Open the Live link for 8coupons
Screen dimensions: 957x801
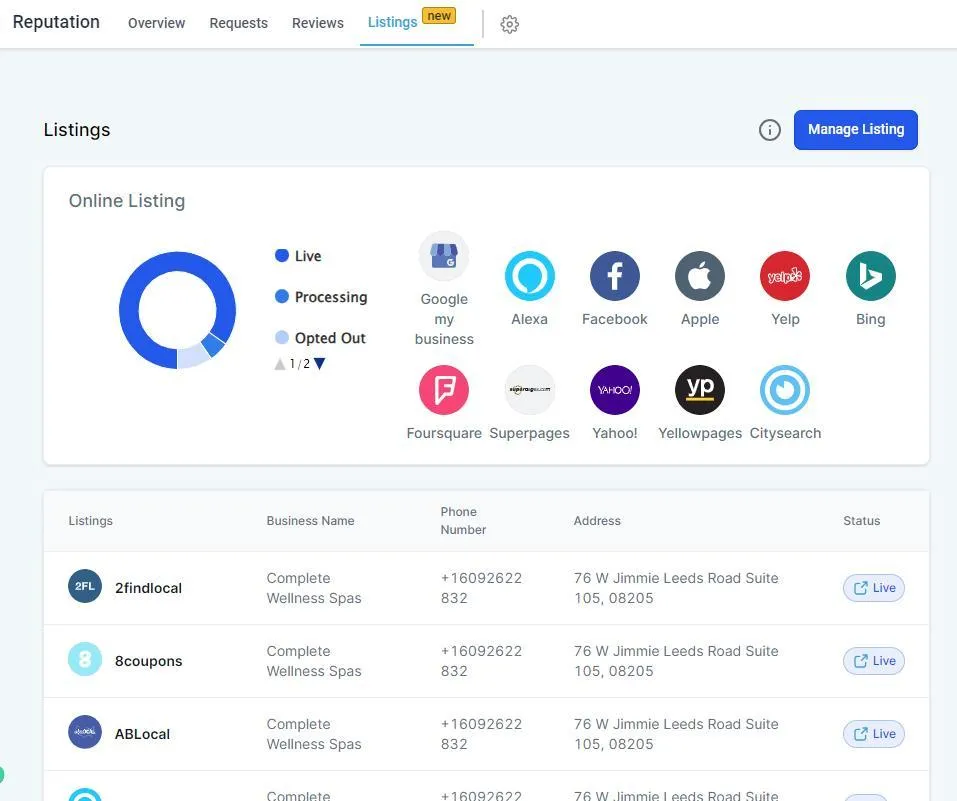click(x=874, y=661)
